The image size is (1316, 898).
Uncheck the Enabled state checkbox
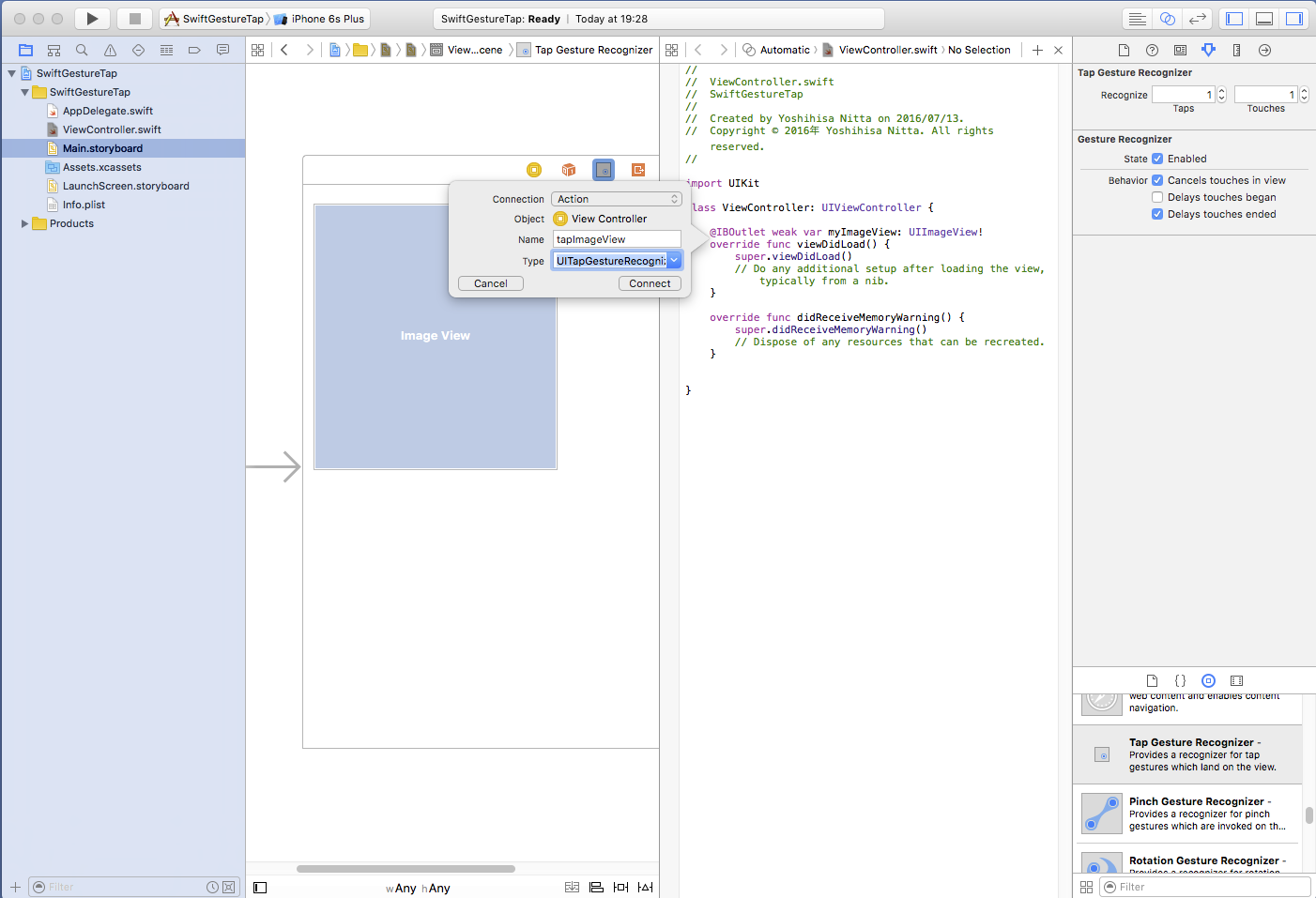coord(1157,159)
